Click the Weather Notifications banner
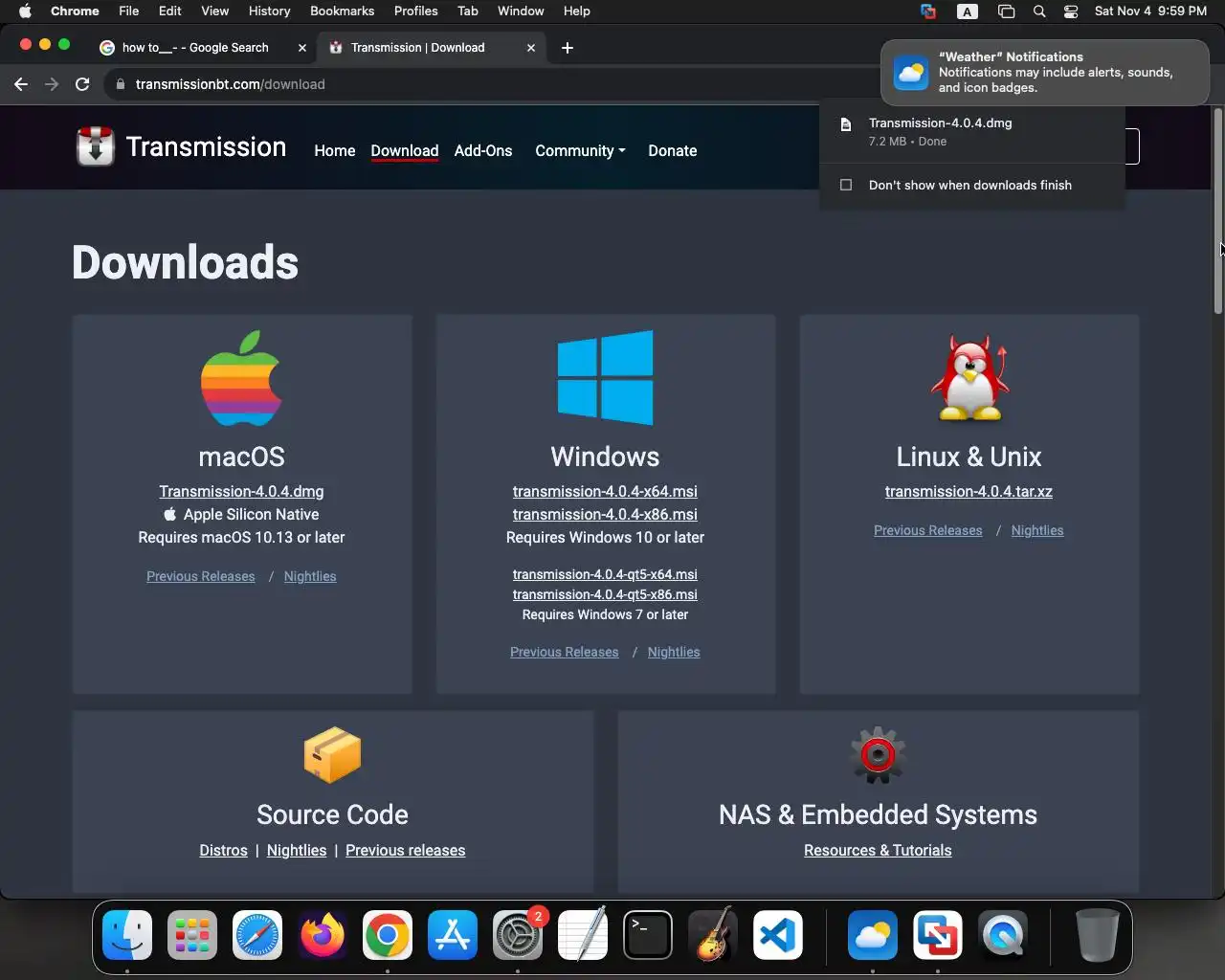This screenshot has height=980, width=1225. (1045, 72)
